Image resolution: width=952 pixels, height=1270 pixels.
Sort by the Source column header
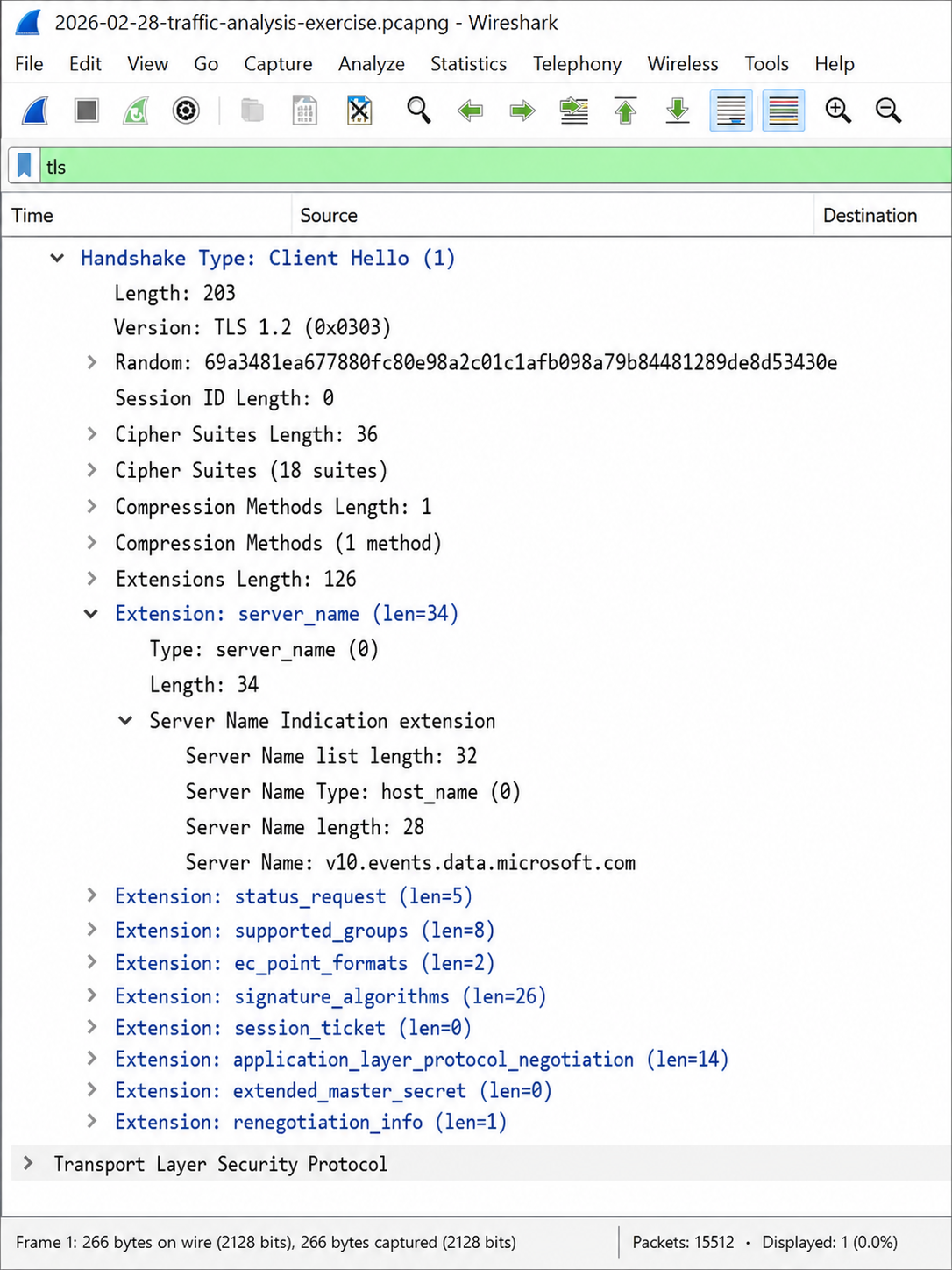click(552, 215)
